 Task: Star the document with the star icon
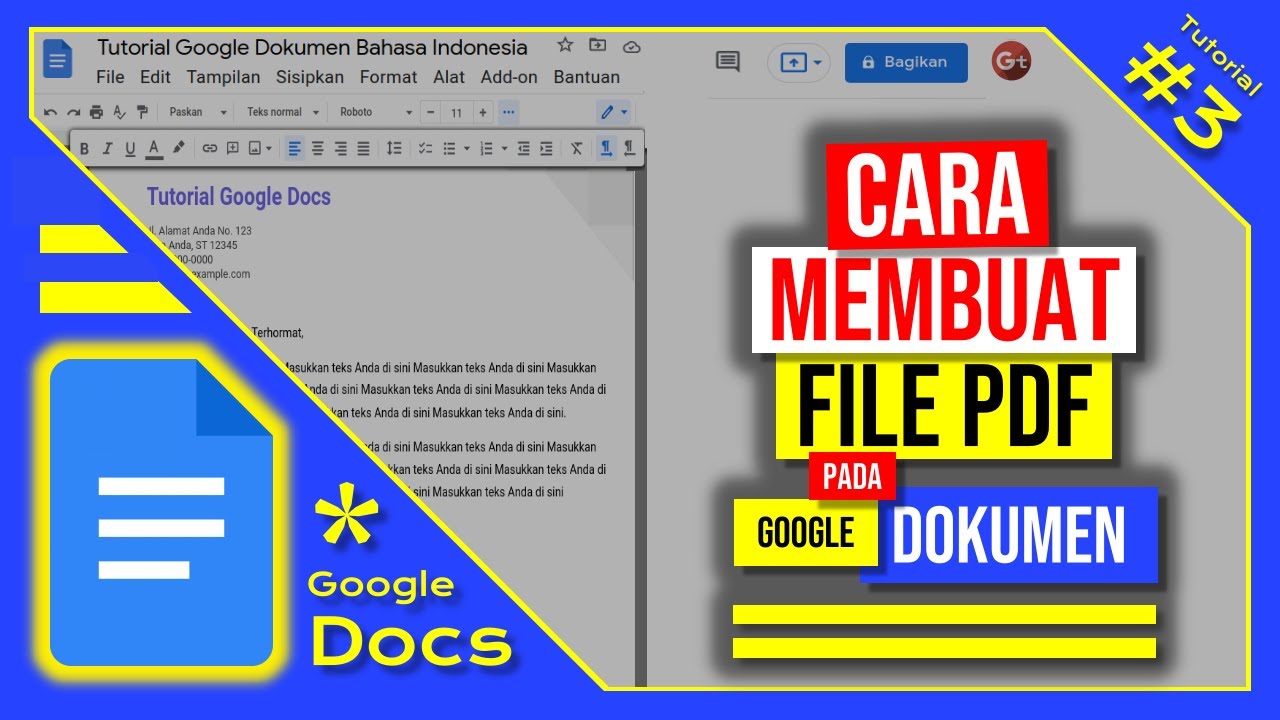tap(565, 45)
